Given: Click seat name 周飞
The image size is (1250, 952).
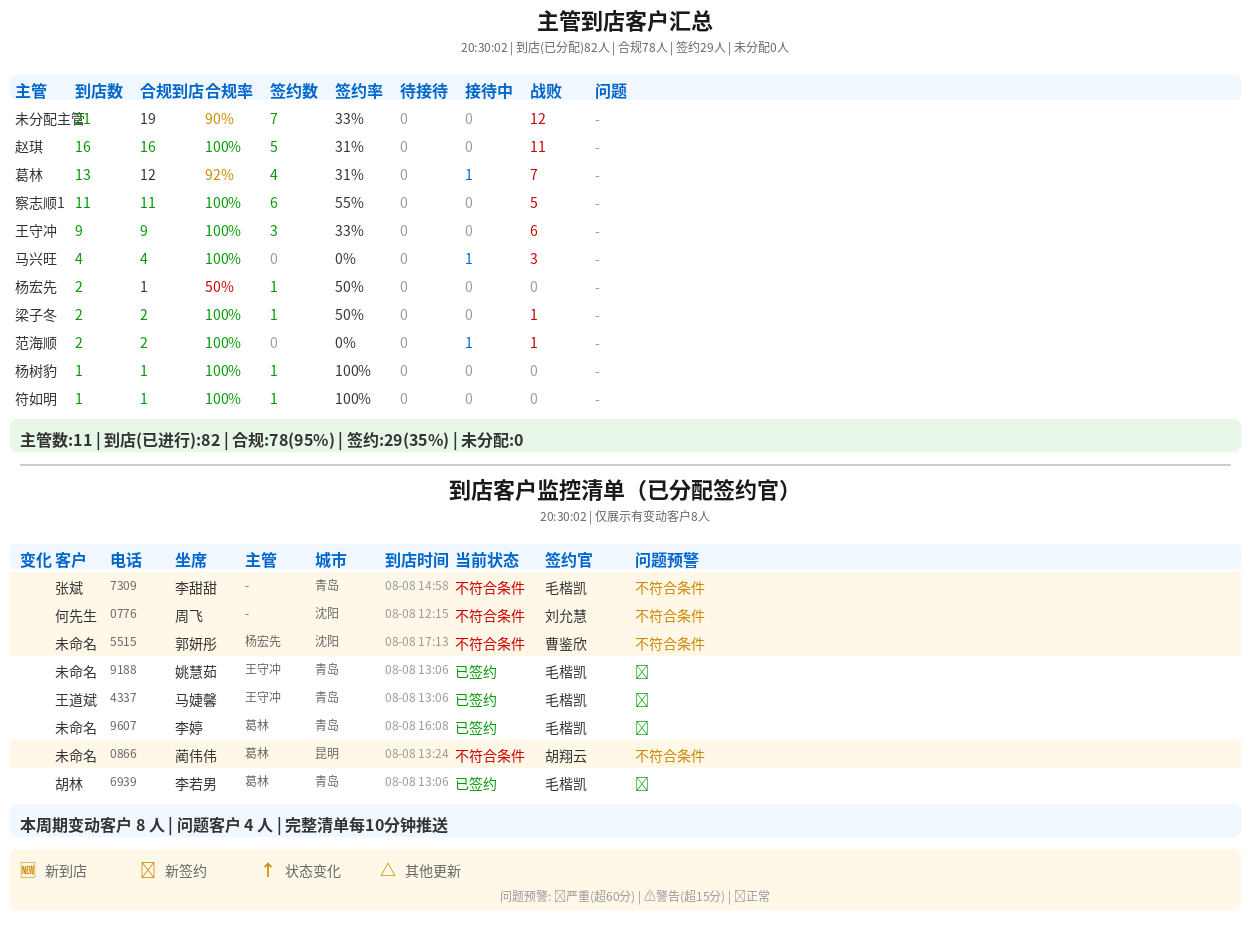Looking at the screenshot, I should [x=189, y=616].
